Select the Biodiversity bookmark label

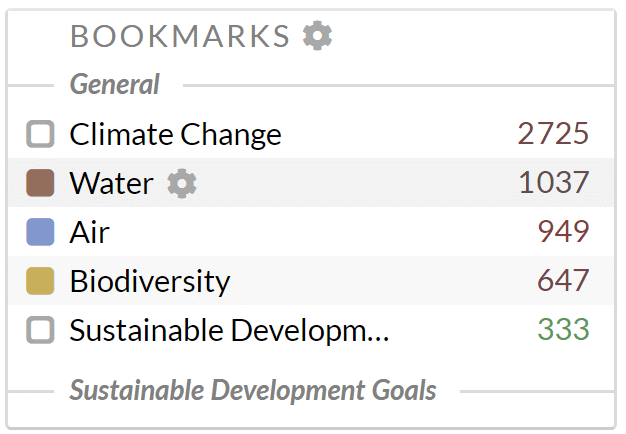(x=150, y=282)
